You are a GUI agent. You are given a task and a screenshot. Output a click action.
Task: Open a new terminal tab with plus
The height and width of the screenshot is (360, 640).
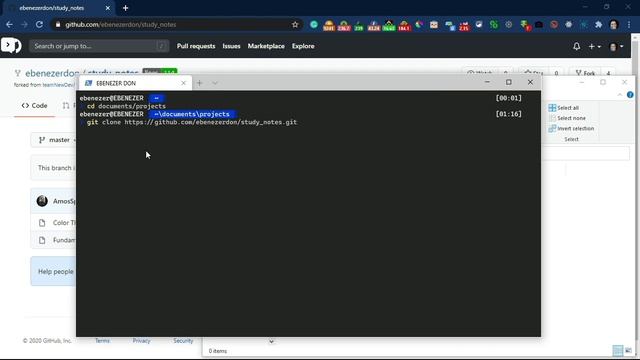[200, 83]
